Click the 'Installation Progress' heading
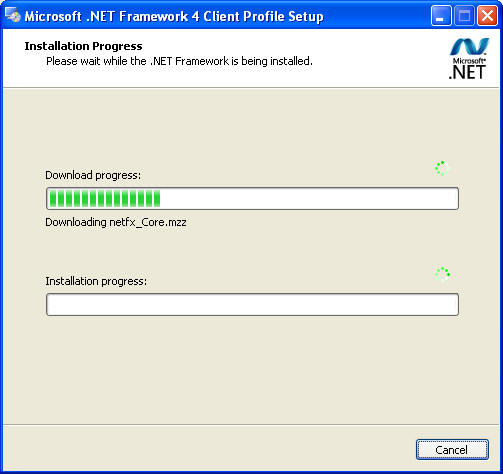 click(83, 46)
